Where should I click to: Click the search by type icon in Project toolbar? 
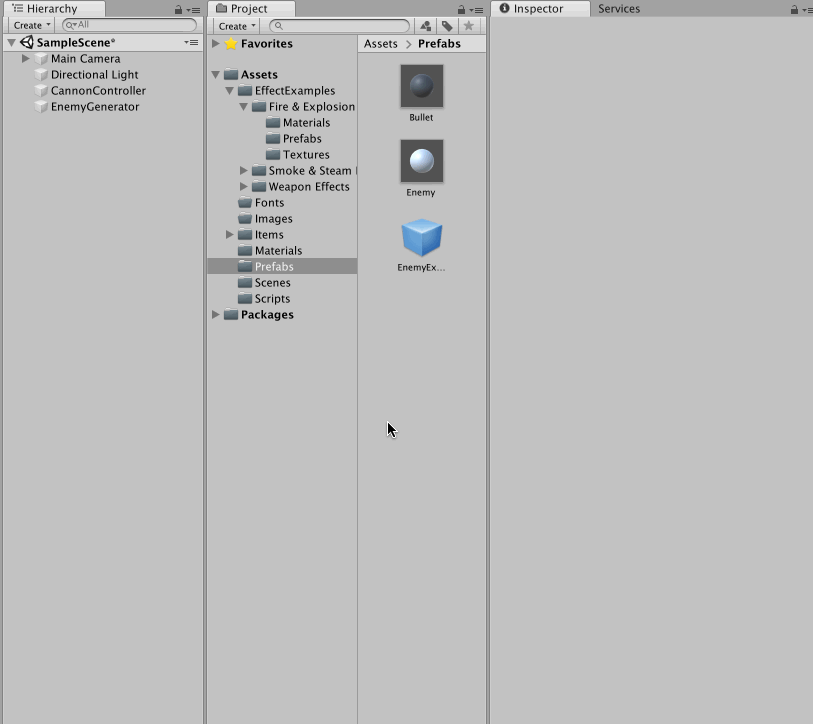[426, 25]
